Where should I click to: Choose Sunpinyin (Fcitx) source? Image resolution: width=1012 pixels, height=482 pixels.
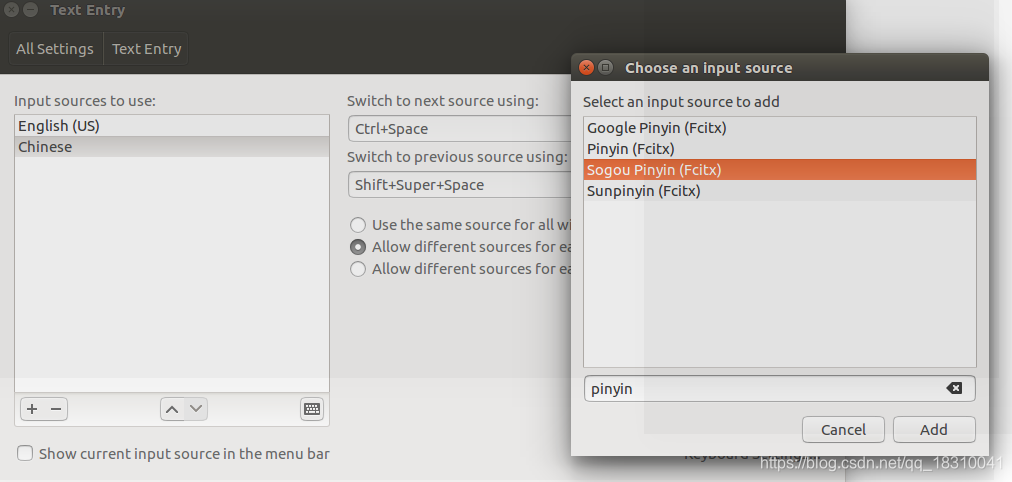click(x=780, y=191)
